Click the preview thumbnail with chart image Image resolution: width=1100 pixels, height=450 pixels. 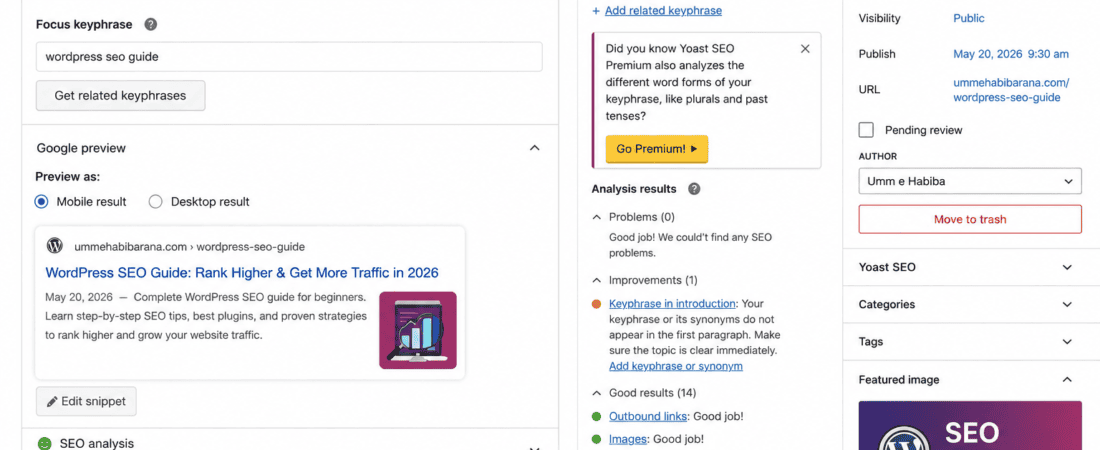(418, 330)
